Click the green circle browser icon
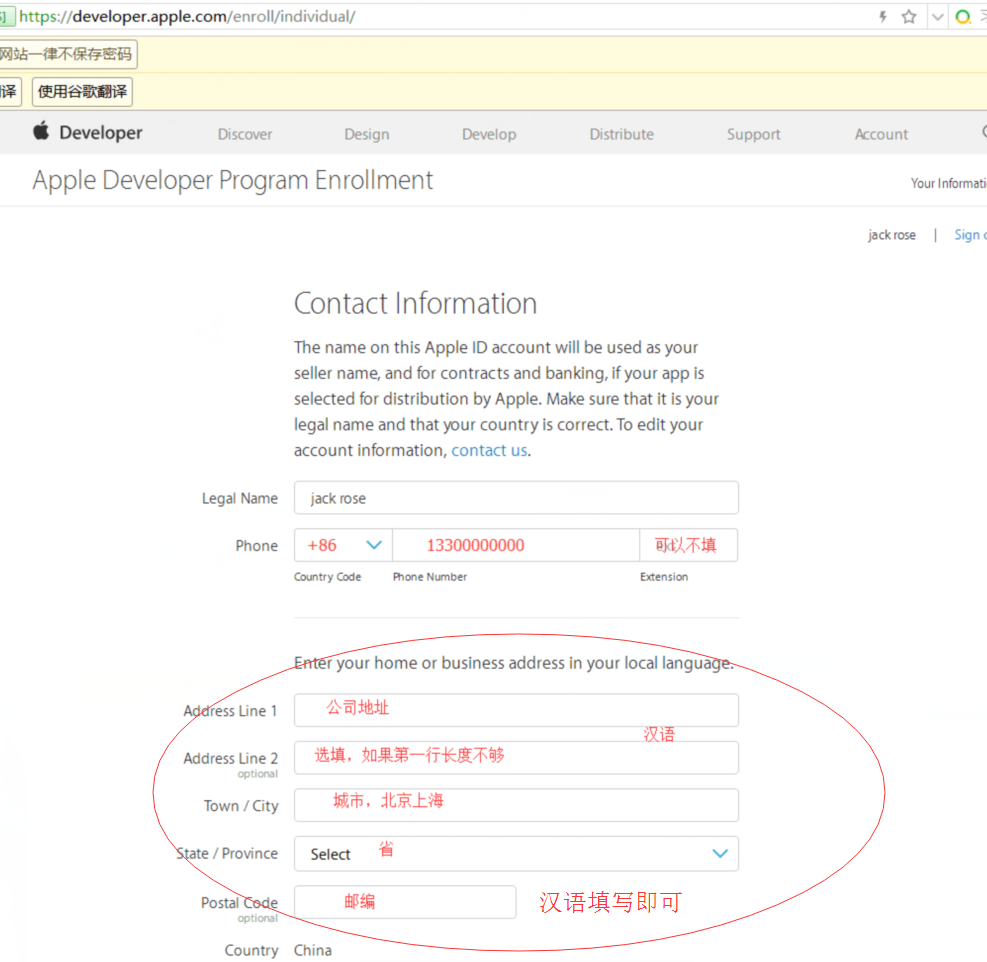Screen dimensions: 987x962 tap(962, 17)
